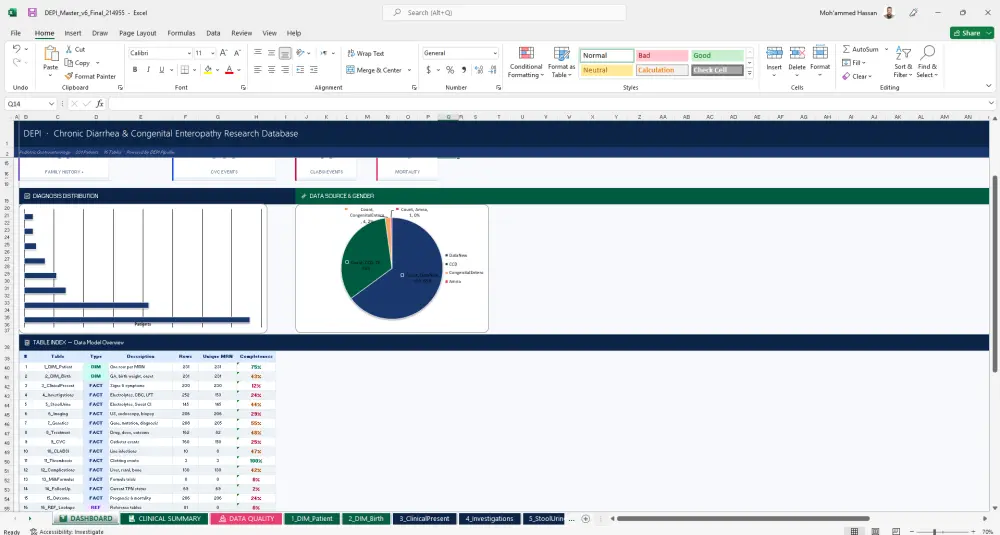Decrease font size with the smaller A
The image size is (1000, 535).
(x=237, y=53)
